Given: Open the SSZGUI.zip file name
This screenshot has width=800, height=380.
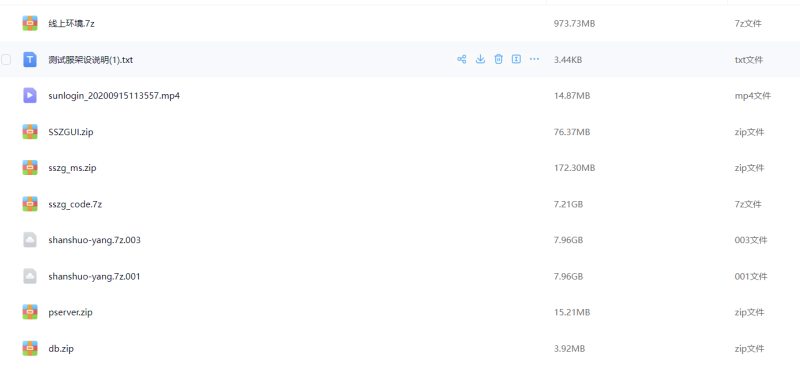Looking at the screenshot, I should click(x=71, y=132).
